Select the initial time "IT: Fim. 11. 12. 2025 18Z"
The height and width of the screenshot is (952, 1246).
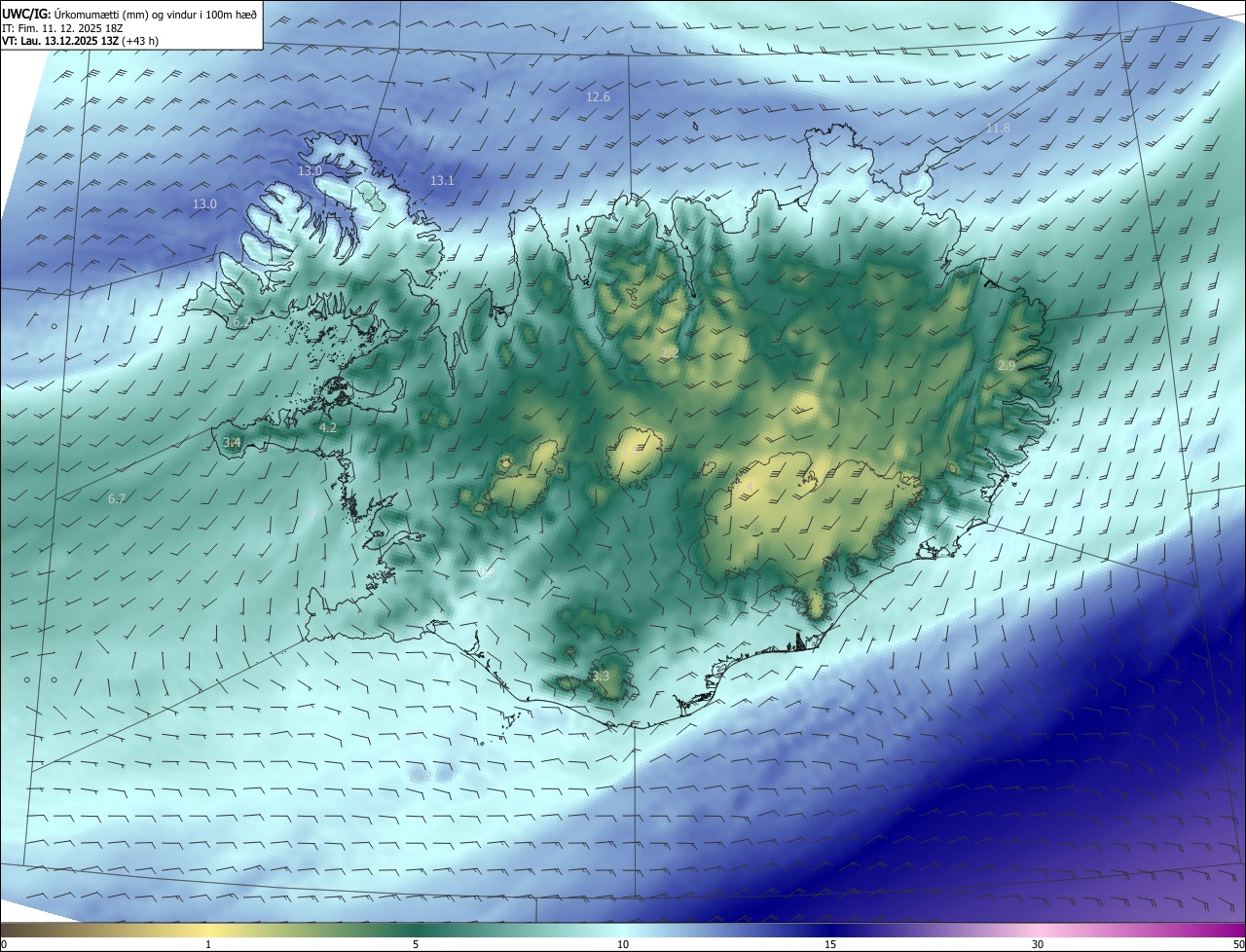pos(63,29)
